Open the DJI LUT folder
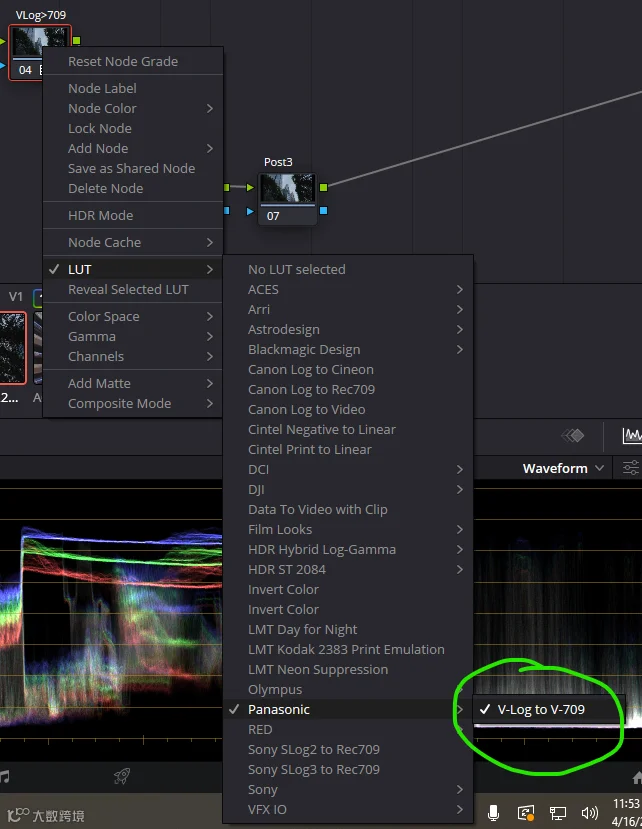642x829 pixels. point(347,490)
